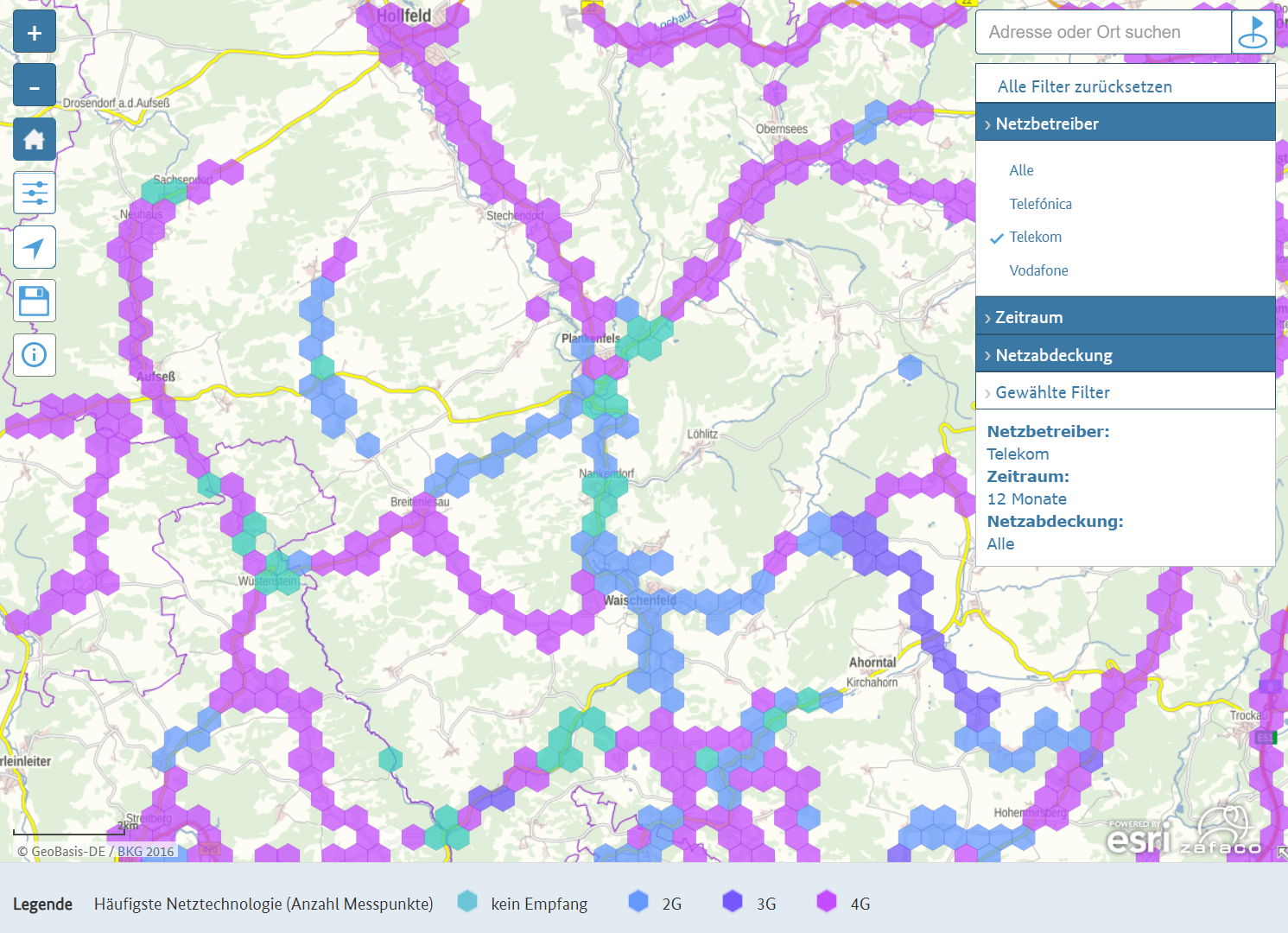1288x933 pixels.
Task: Click the Ahorntal place label
Action: (872, 663)
